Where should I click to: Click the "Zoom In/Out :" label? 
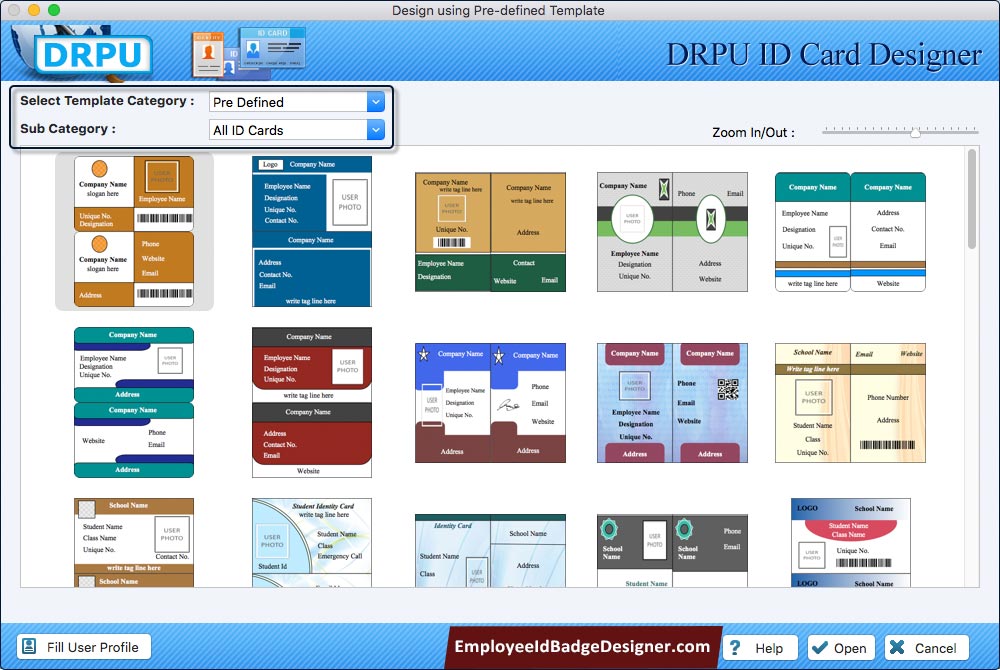coord(754,133)
